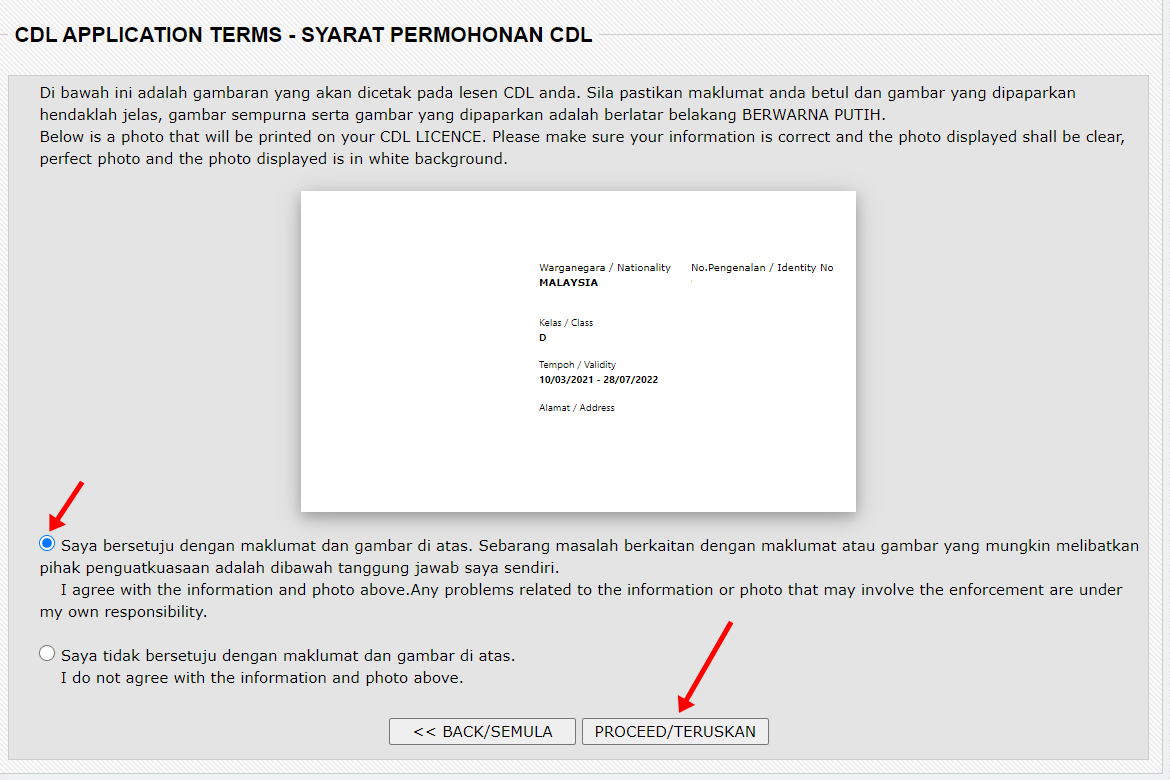Click the 'Alamat / Address' label
This screenshot has width=1170, height=780.
pyautogui.click(x=576, y=408)
